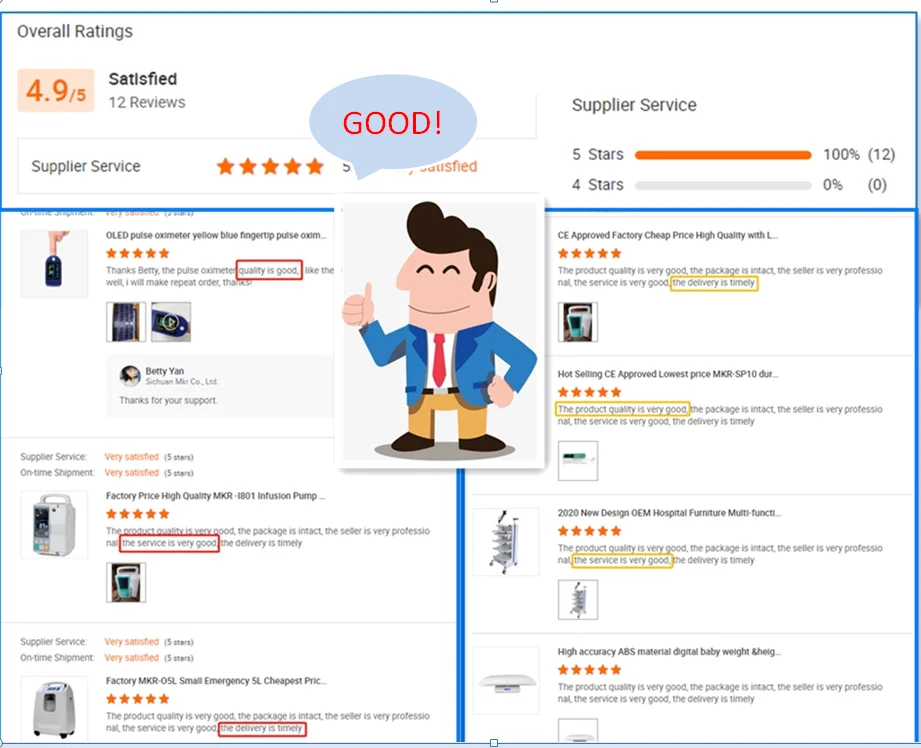Open OLED pulse oximeter product title
Screen dimensions: 921x748
click(x=216, y=235)
